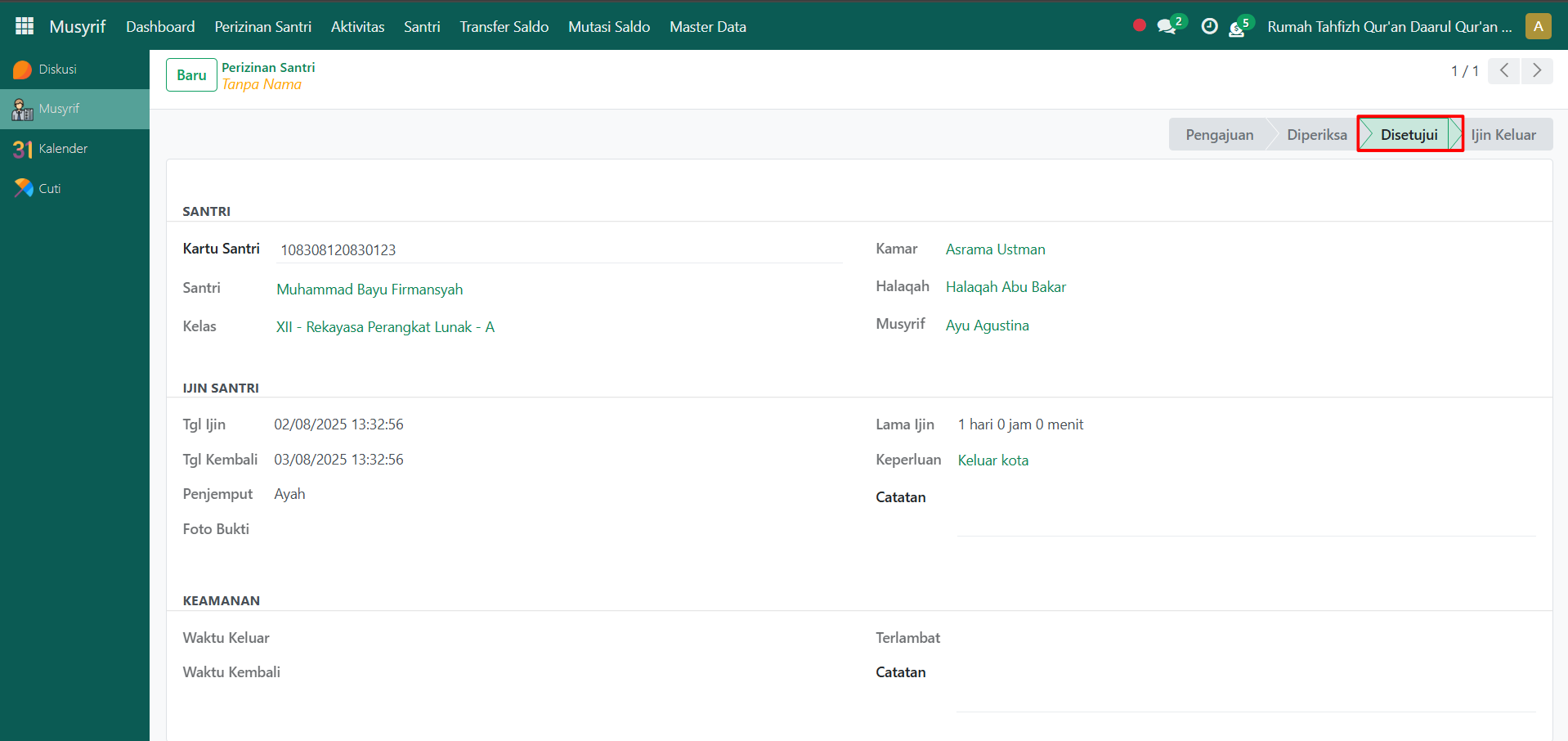
Task: Open the chat messages icon
Action: point(1167,26)
